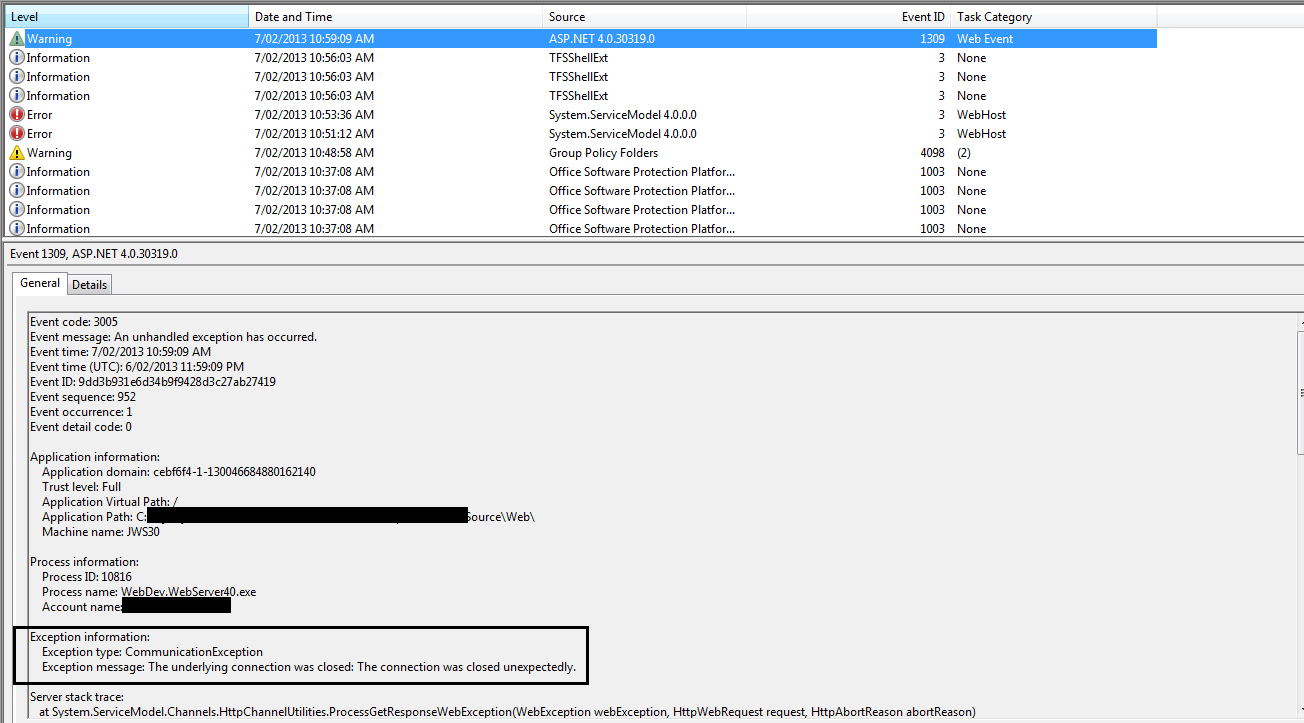Click the information icon on the topmost TFSShellExt event
The height and width of the screenshot is (723, 1304).
[x=17, y=58]
